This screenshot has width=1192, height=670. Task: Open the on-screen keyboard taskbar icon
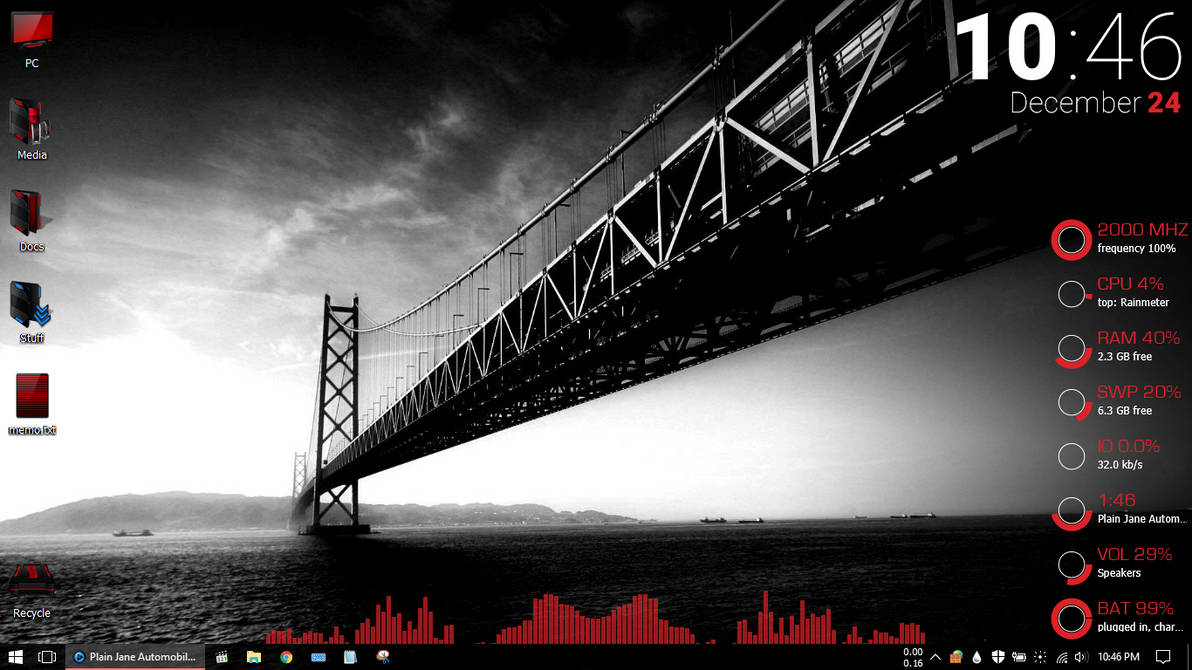pyautogui.click(x=319, y=657)
